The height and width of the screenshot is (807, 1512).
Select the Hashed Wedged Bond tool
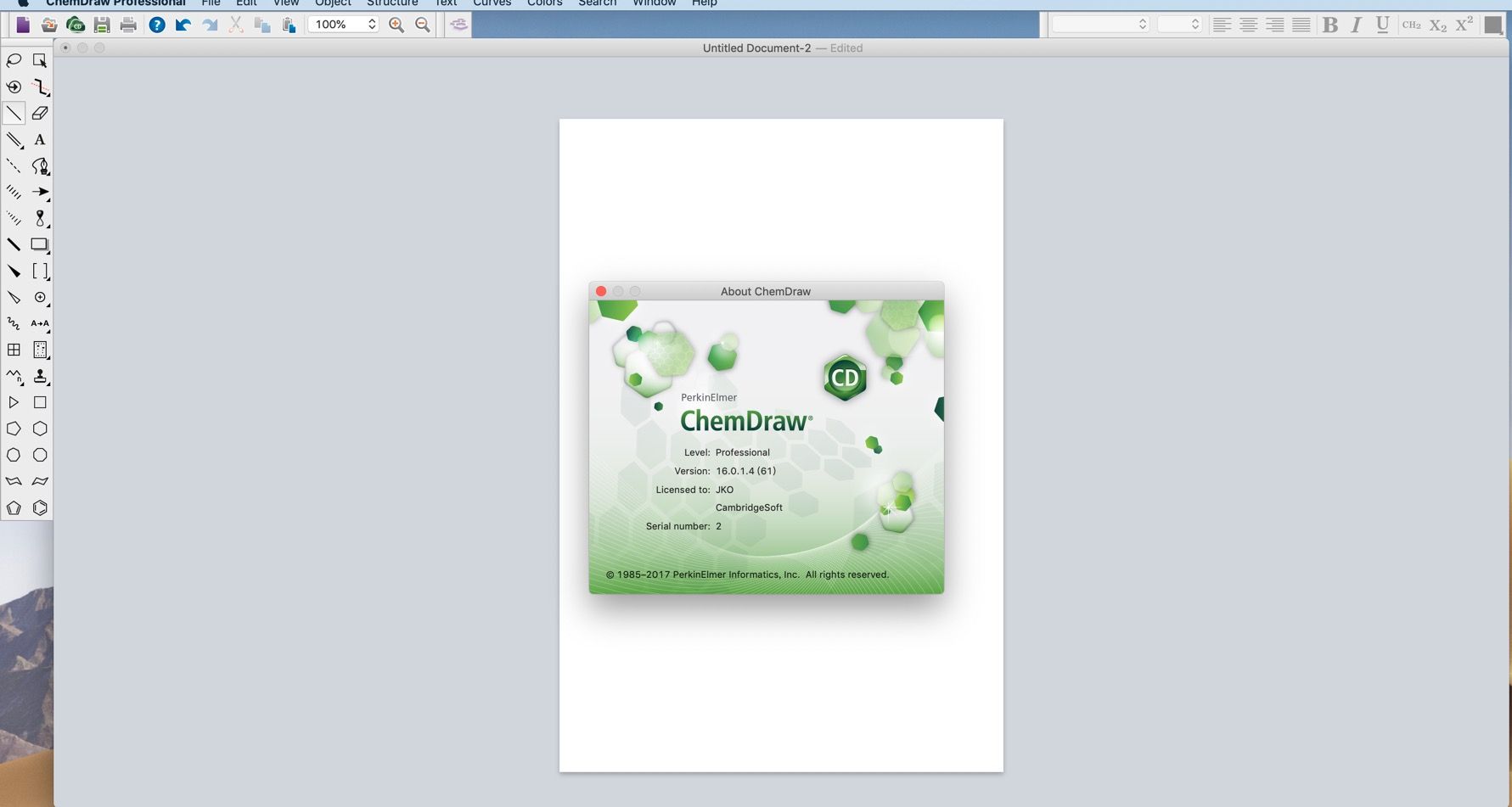point(14,218)
